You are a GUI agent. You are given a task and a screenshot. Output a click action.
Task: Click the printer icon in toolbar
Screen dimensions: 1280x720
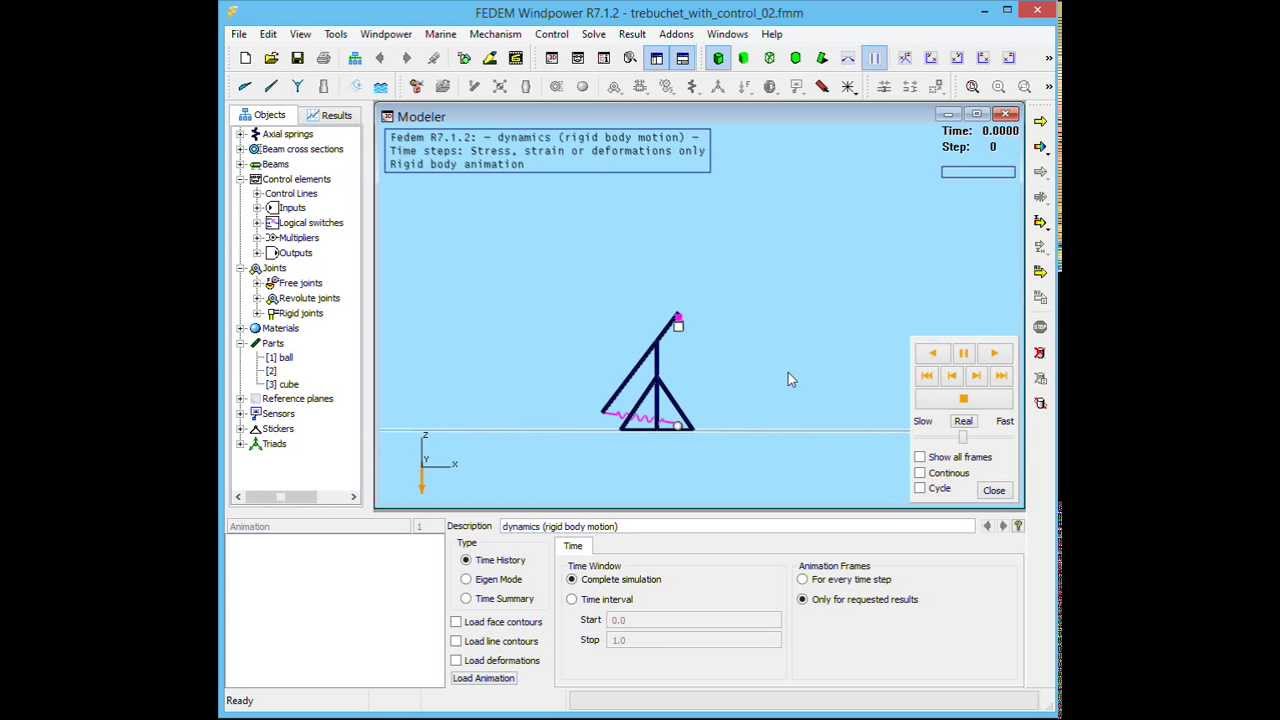tap(323, 58)
